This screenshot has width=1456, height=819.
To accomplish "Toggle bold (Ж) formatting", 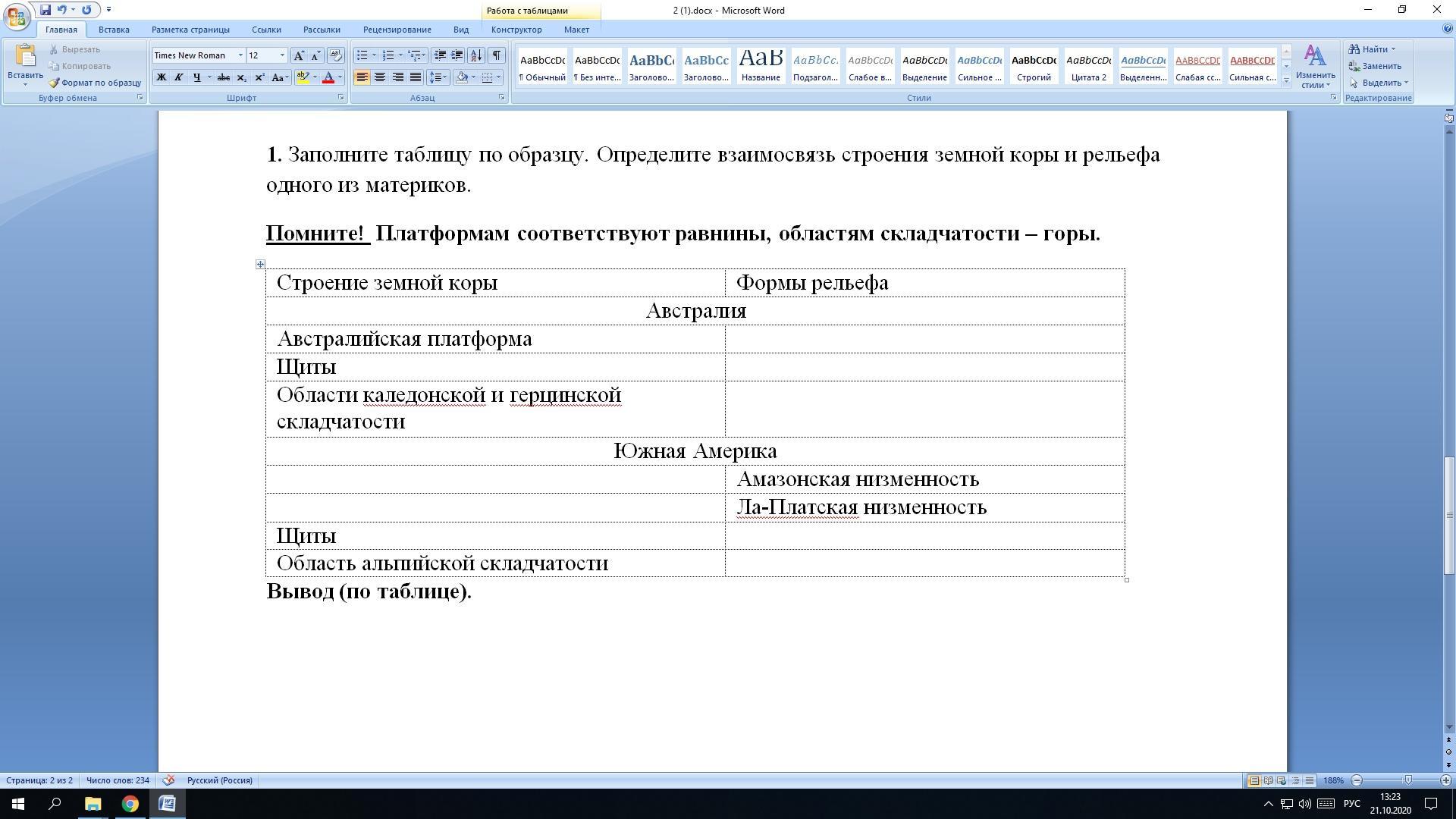I will [161, 77].
